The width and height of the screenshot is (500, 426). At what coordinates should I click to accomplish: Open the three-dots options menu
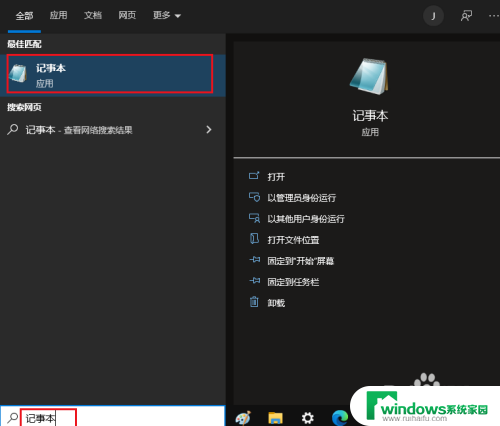[x=494, y=16]
